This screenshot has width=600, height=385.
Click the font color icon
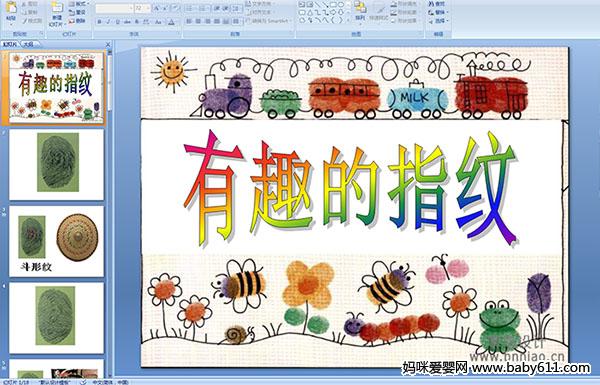[171, 22]
